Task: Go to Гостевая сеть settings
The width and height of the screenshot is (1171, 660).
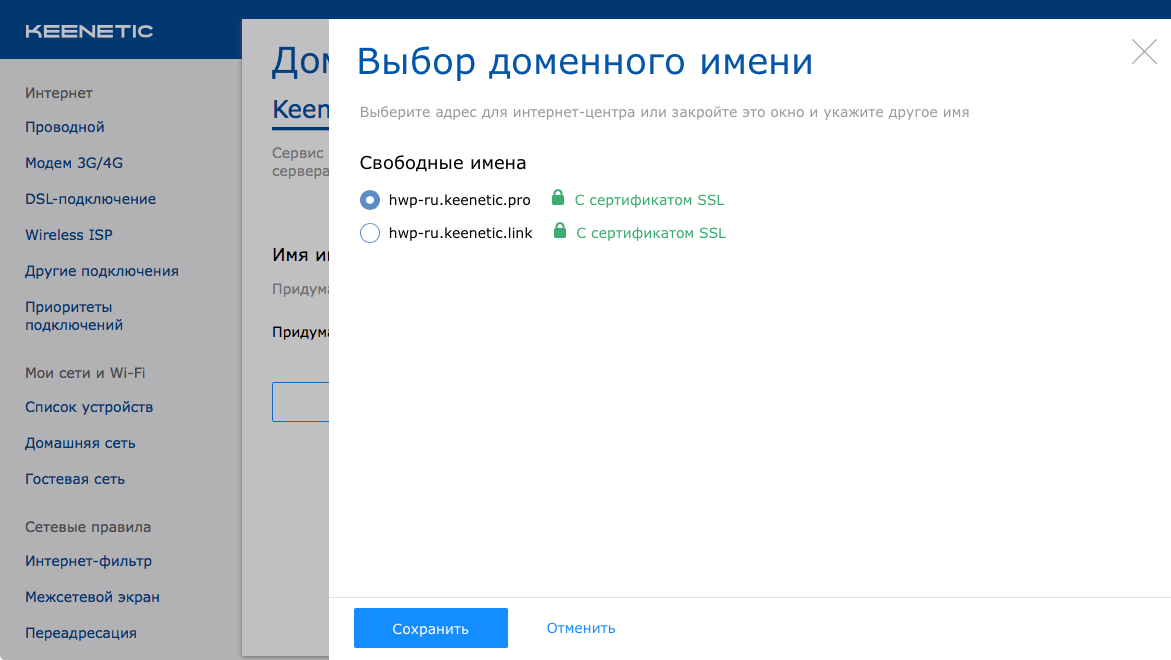Action: pos(75,479)
